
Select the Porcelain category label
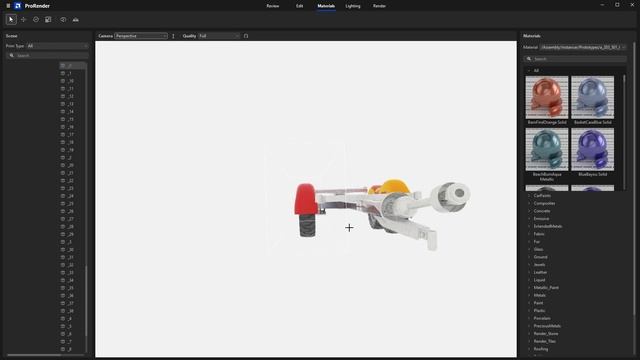pos(542,318)
